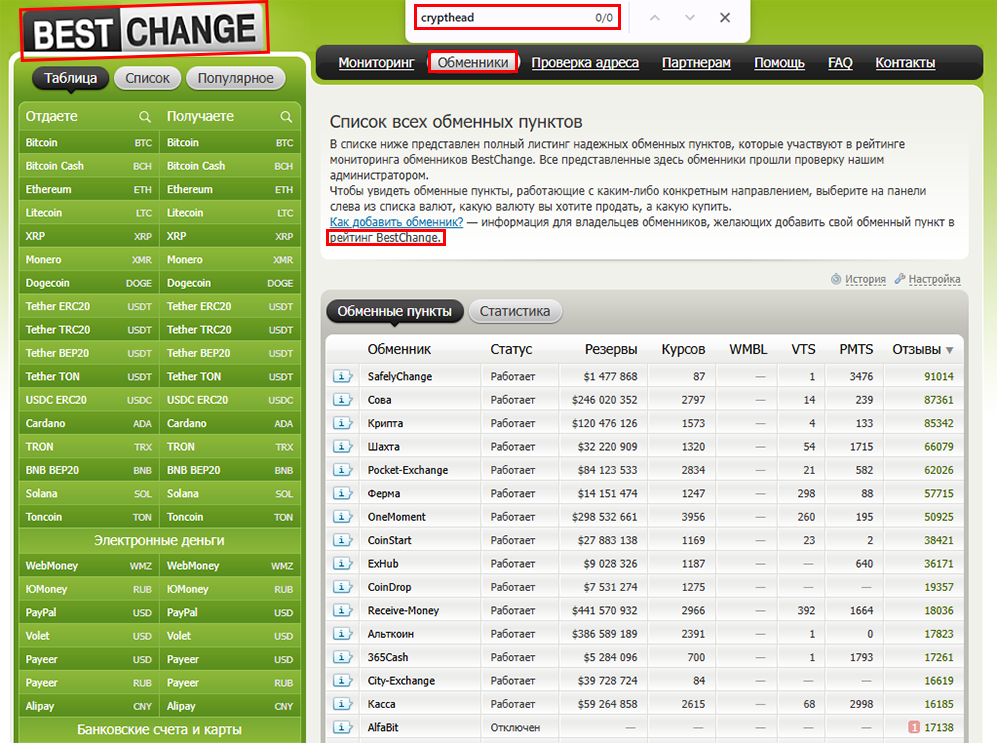Sort the table by the Отзывы column
This screenshot has width=997, height=743.
(x=922, y=349)
